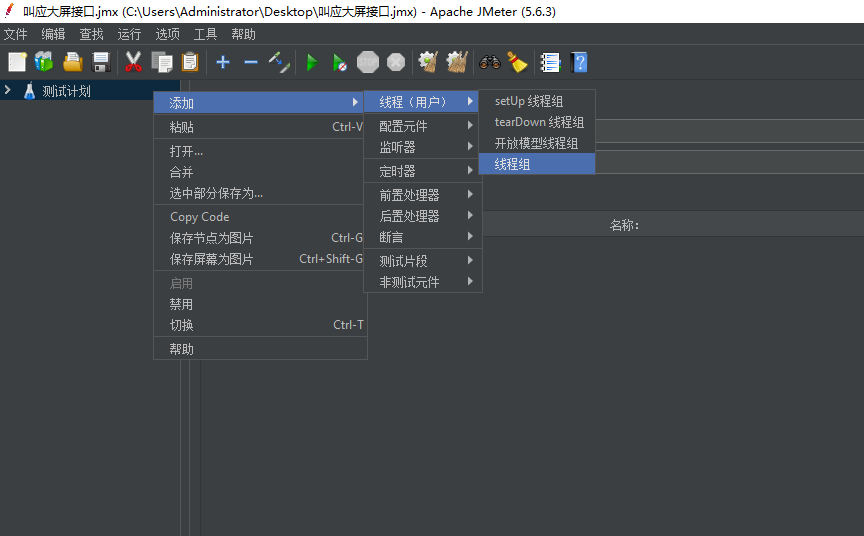This screenshot has height=536, width=864.
Task: Select the highlighted 线程组 entry
Action: [x=537, y=164]
